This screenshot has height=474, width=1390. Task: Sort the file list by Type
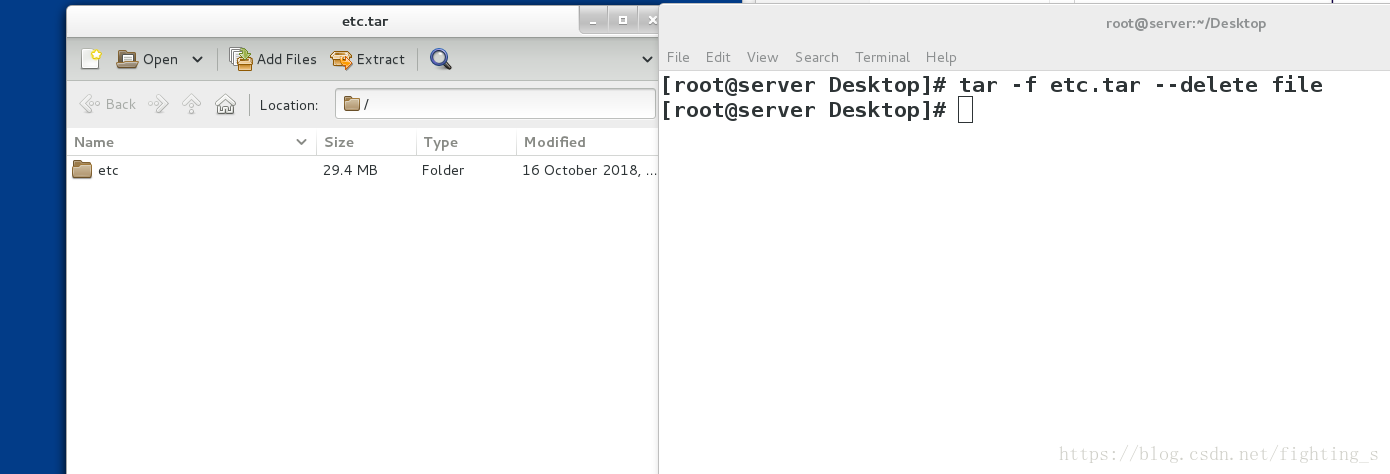466,142
